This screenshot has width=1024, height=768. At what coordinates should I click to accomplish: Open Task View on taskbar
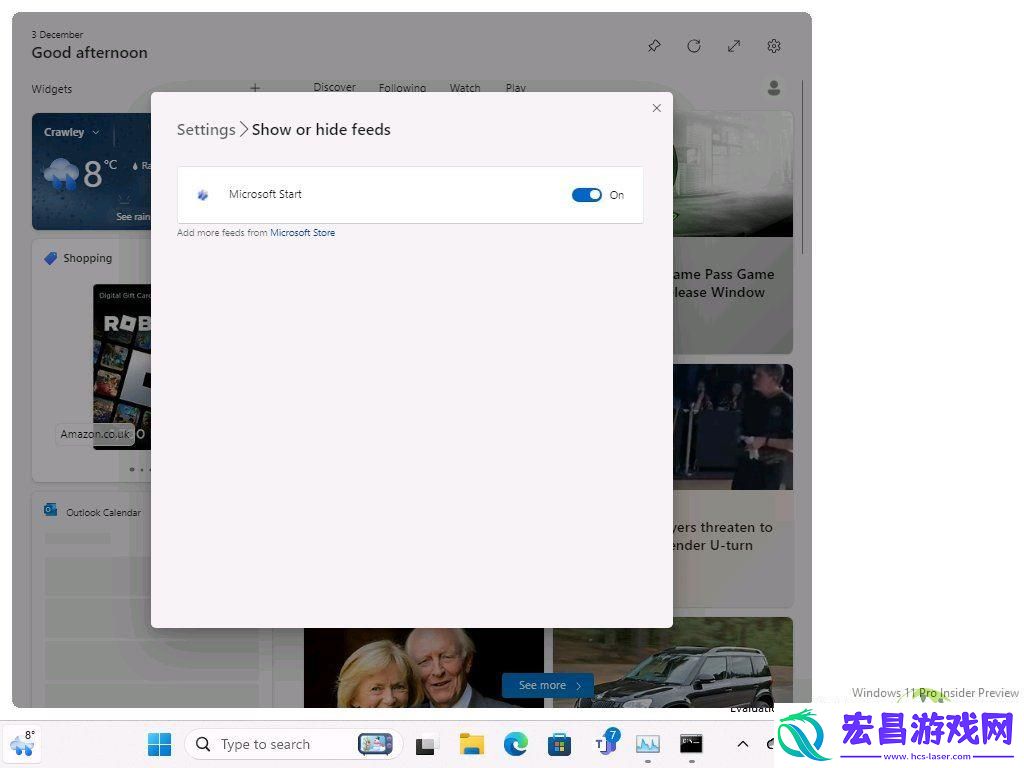pos(425,744)
